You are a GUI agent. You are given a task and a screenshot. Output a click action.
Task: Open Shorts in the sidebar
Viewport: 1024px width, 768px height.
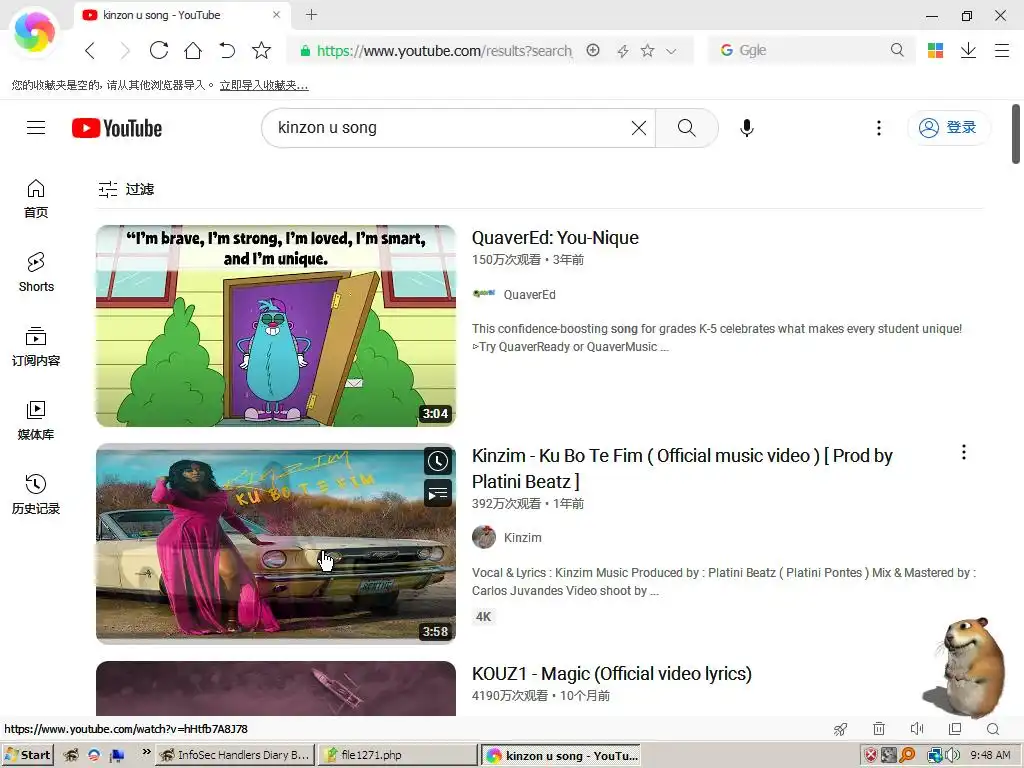coord(36,272)
